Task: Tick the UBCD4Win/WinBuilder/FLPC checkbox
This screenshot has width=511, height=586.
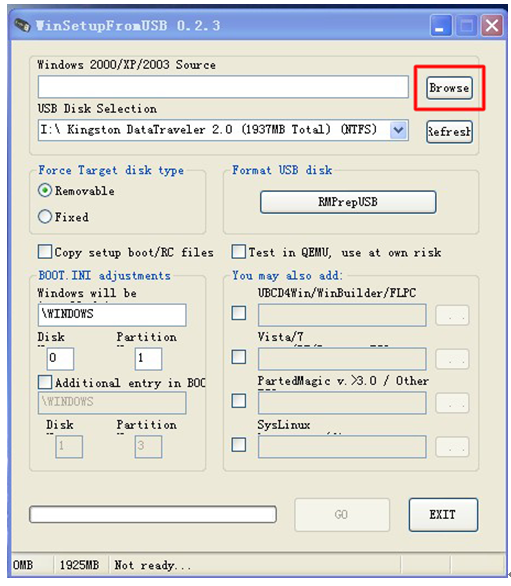Action: tap(238, 313)
